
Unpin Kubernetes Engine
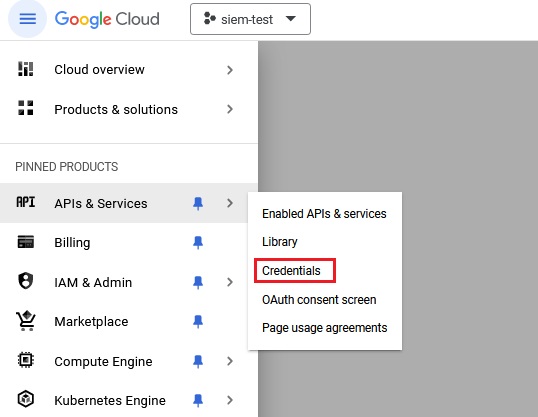[x=198, y=400]
